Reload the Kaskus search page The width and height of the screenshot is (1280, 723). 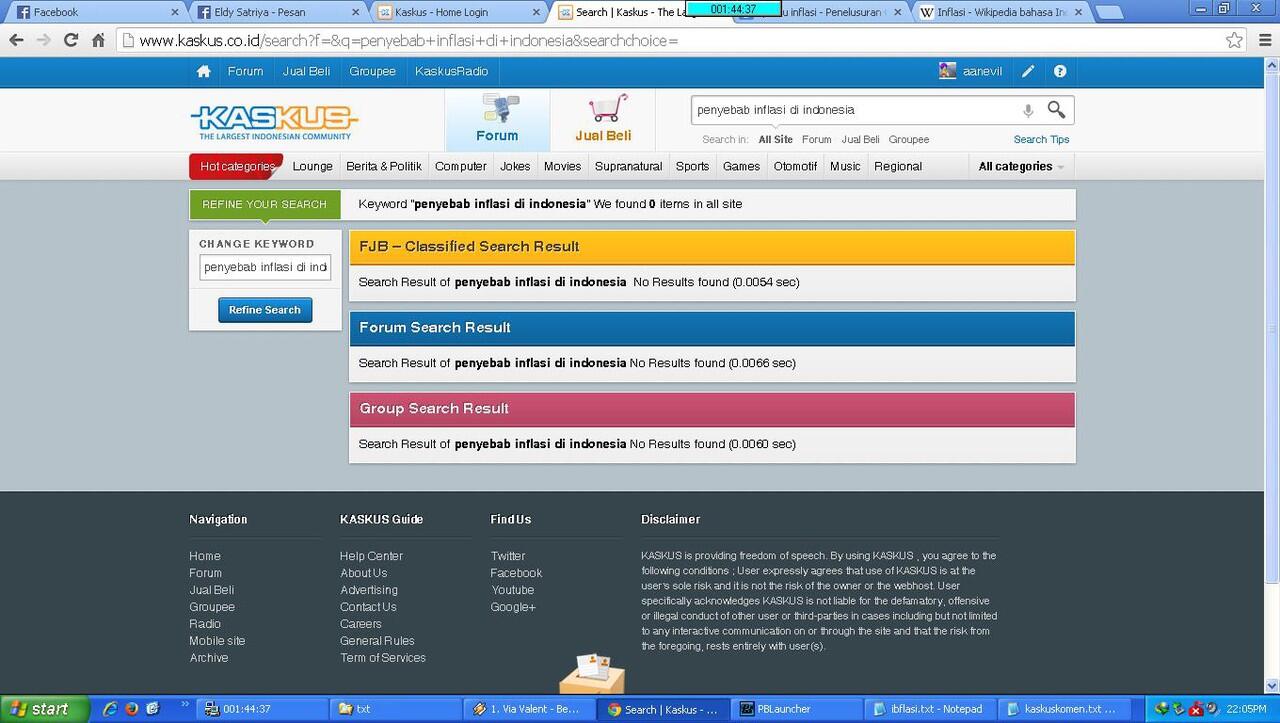point(70,41)
